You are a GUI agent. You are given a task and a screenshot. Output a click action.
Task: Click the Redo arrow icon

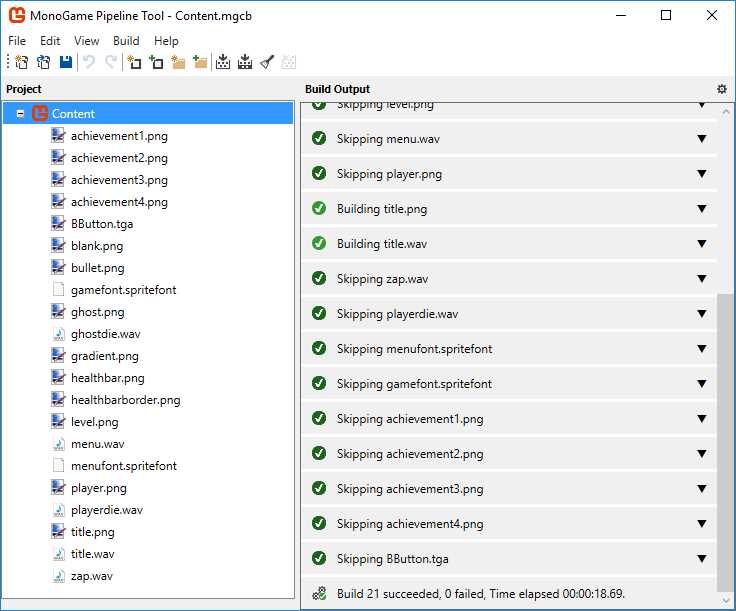(111, 62)
